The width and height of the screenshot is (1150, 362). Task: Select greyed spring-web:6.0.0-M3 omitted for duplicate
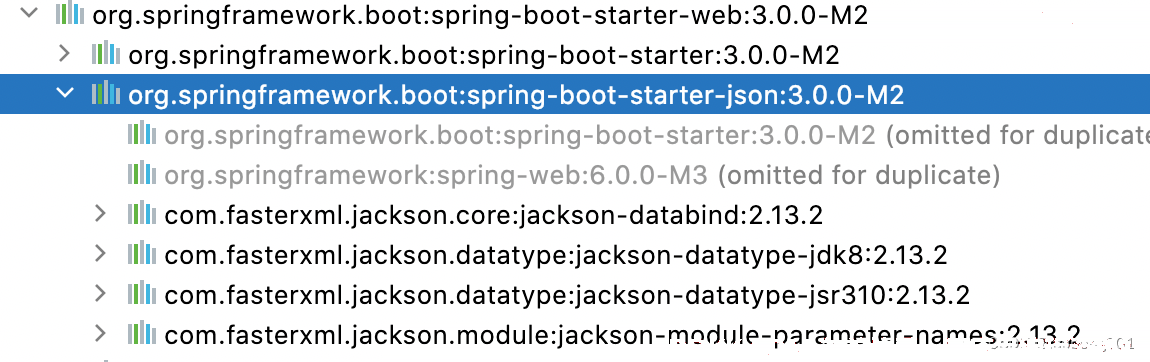coord(575,174)
